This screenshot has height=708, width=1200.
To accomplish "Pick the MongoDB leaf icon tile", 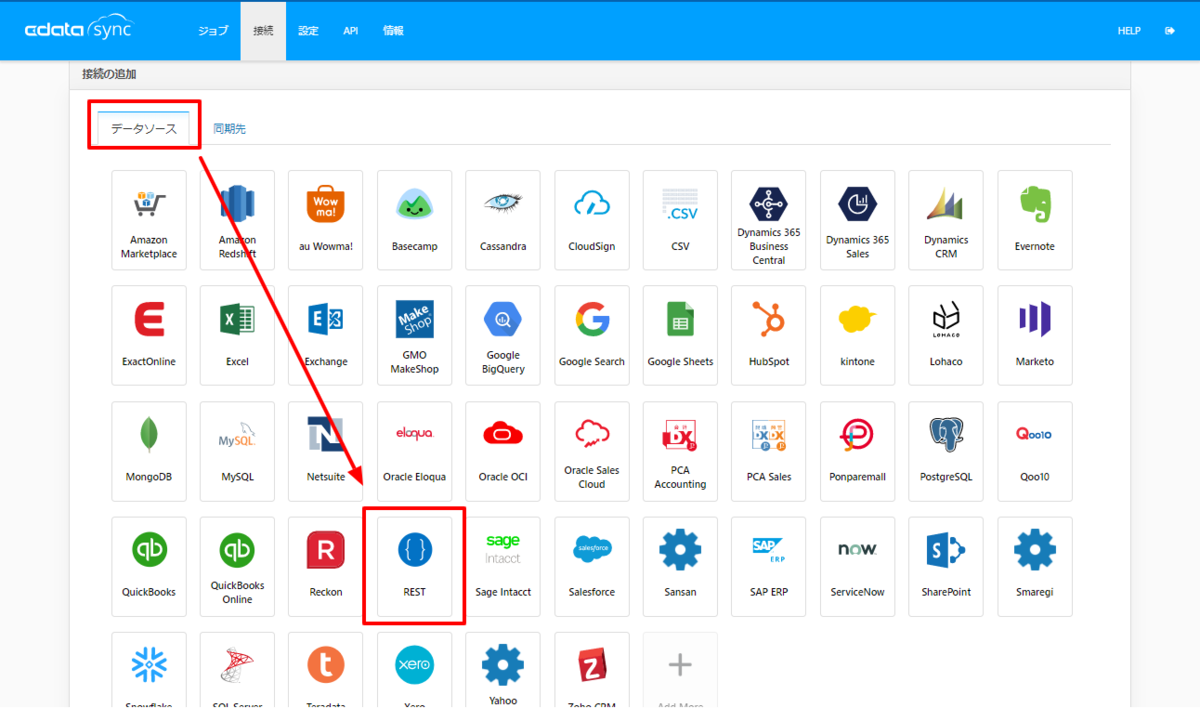I will [149, 451].
